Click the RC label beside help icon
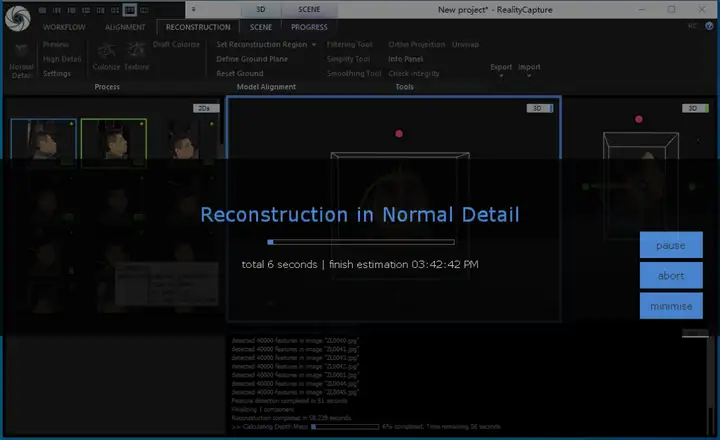Image resolution: width=720 pixels, height=440 pixels. (x=692, y=26)
